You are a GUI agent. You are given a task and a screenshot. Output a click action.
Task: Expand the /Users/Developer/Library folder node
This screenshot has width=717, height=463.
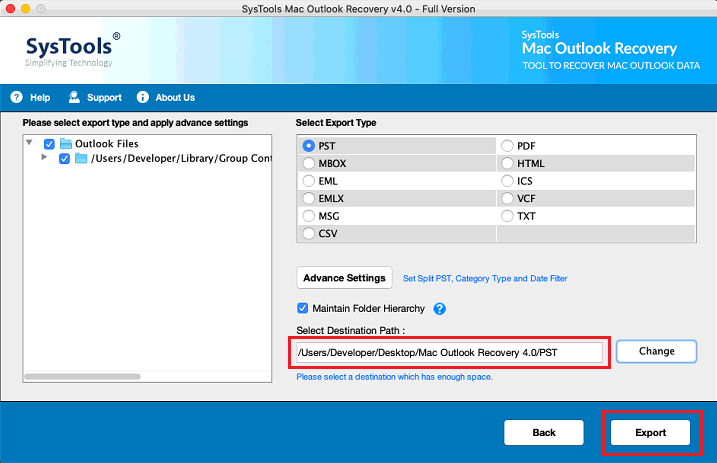[x=45, y=158]
